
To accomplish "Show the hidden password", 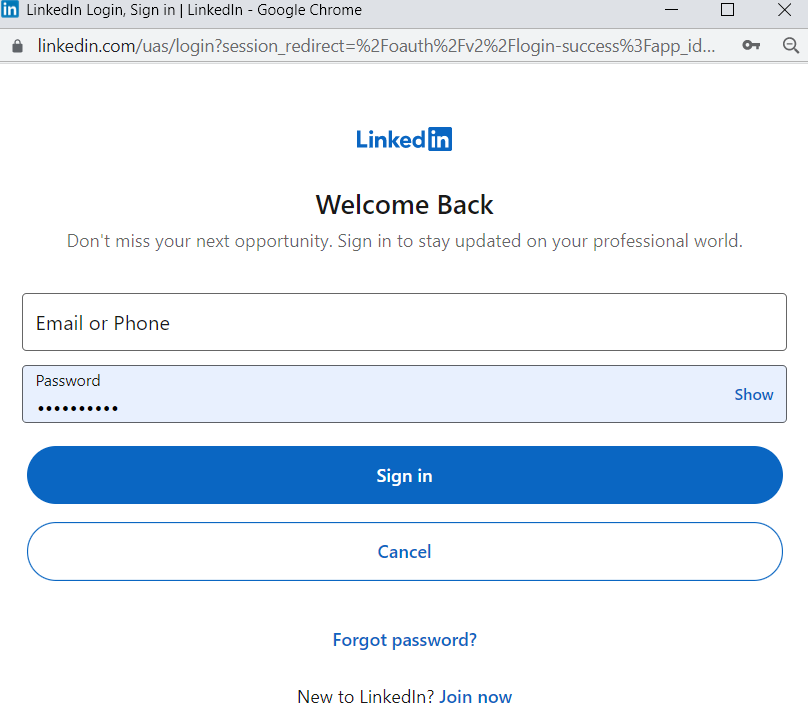I will 753,394.
